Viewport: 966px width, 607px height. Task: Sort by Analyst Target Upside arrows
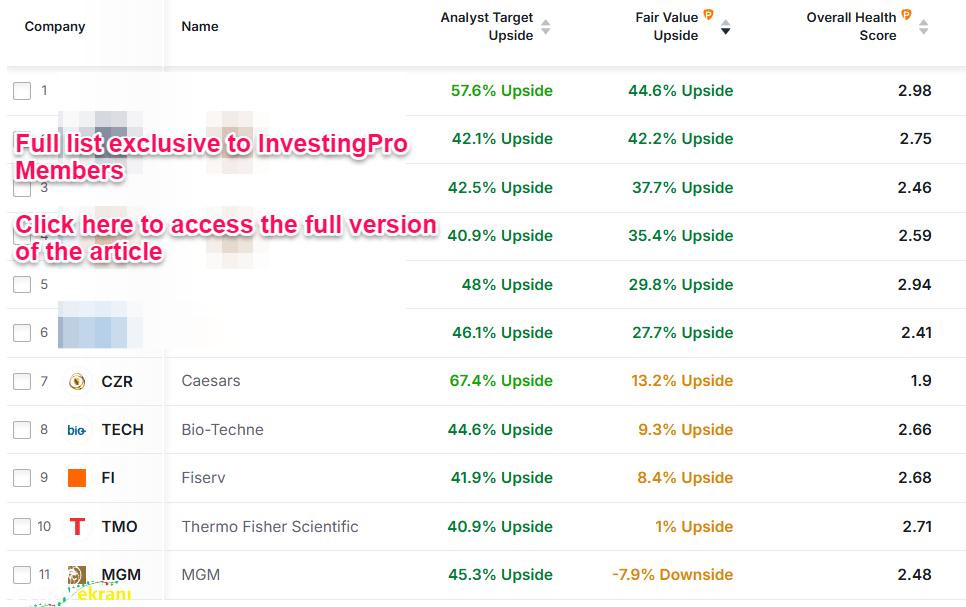click(545, 26)
